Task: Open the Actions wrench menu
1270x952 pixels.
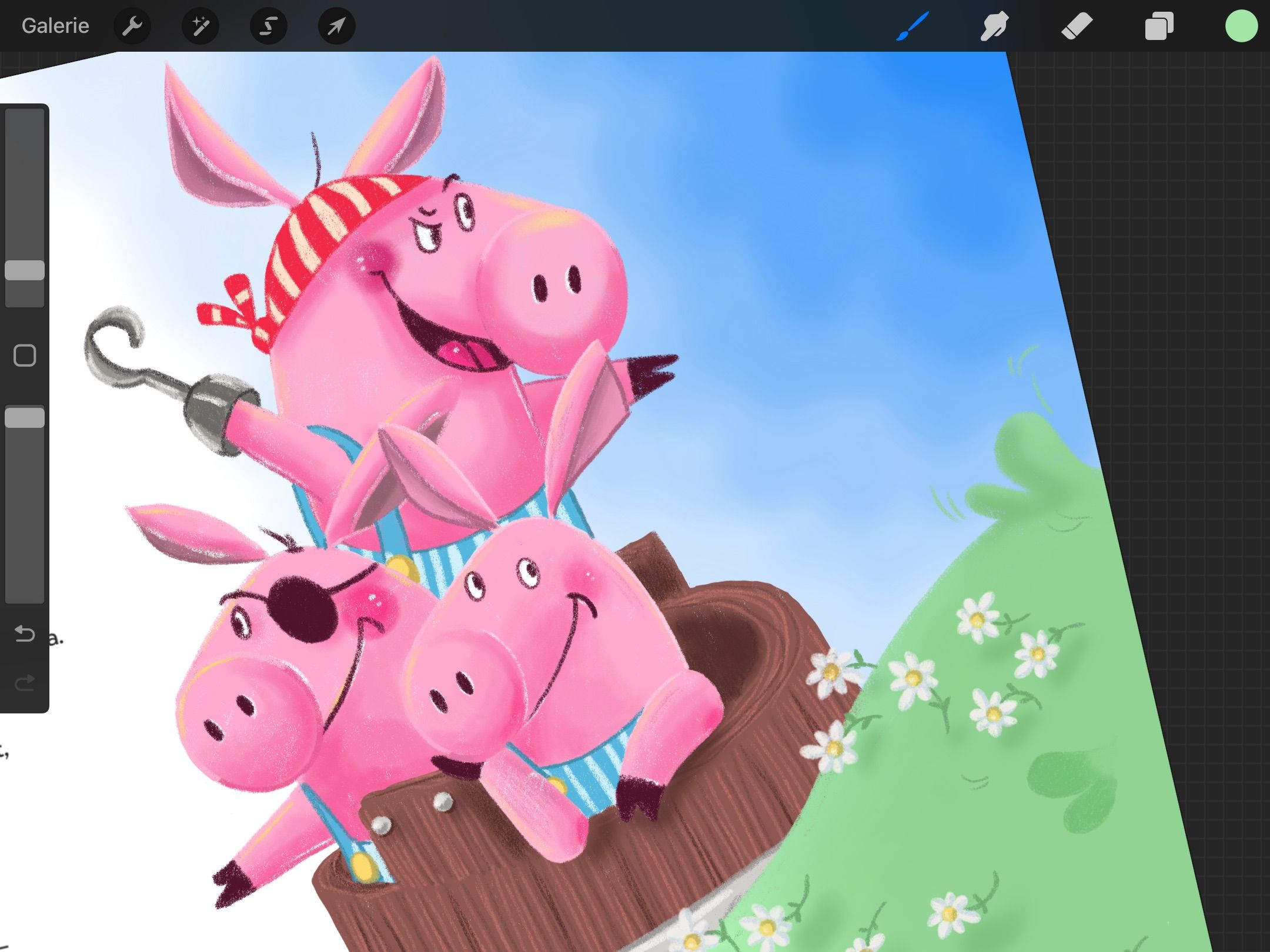Action: click(x=132, y=26)
